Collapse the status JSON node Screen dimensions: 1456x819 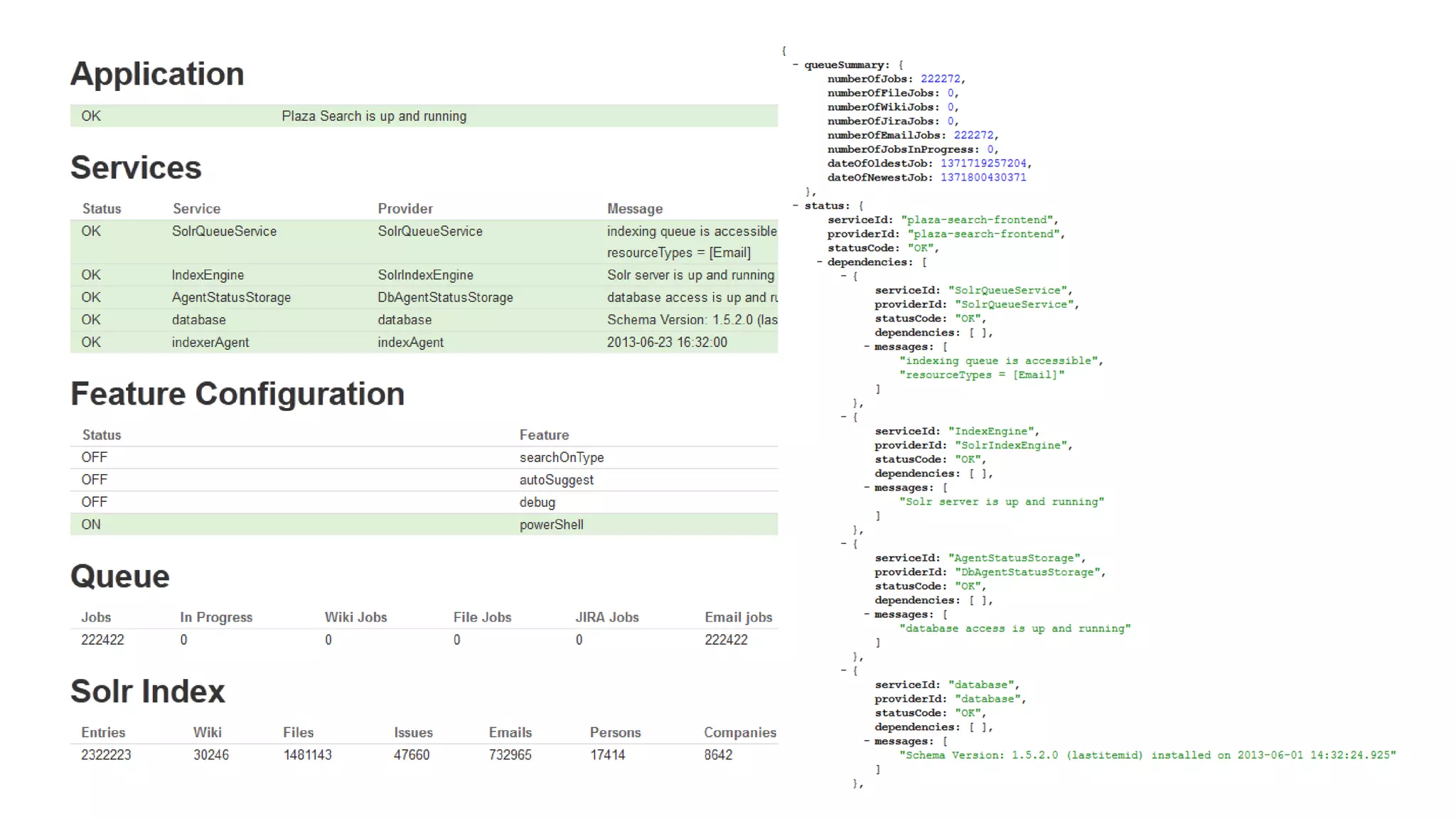tap(796, 205)
